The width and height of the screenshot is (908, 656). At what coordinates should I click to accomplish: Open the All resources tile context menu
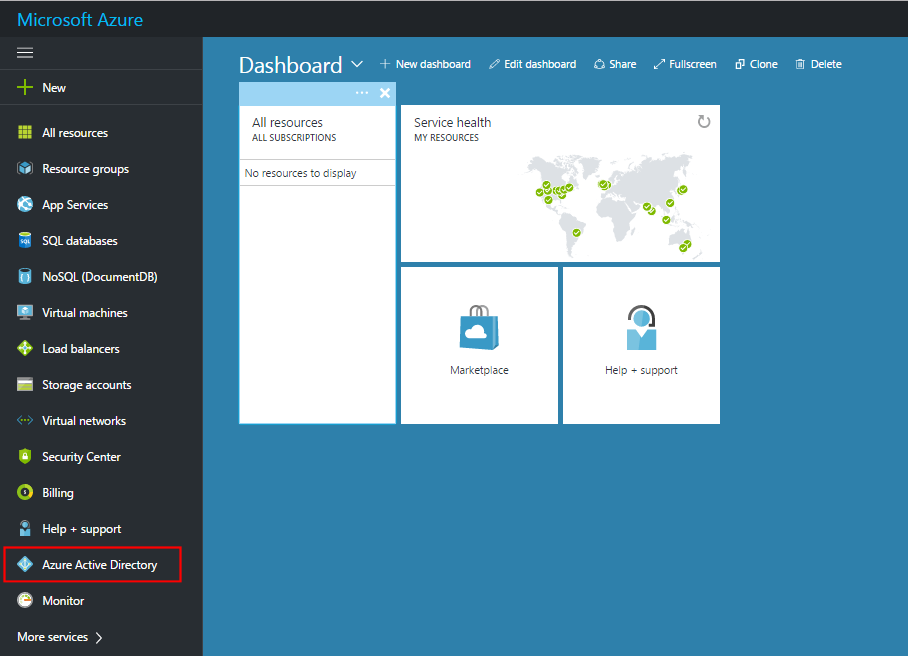coord(362,93)
